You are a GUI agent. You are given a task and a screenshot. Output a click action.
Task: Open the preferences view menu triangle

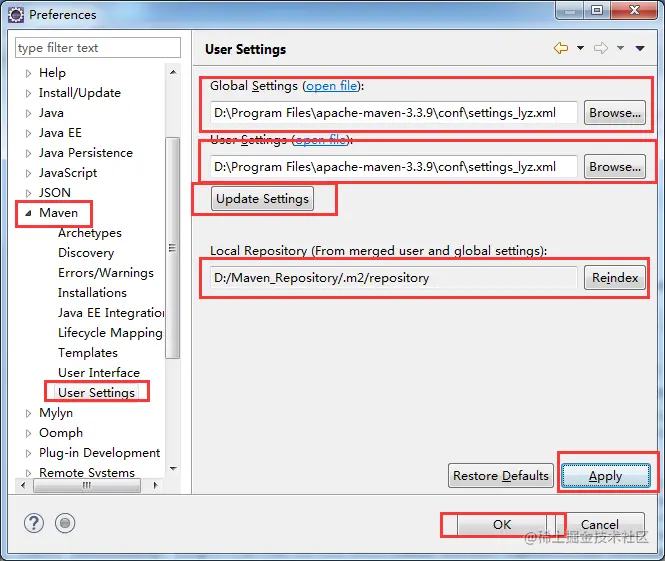pos(640,48)
